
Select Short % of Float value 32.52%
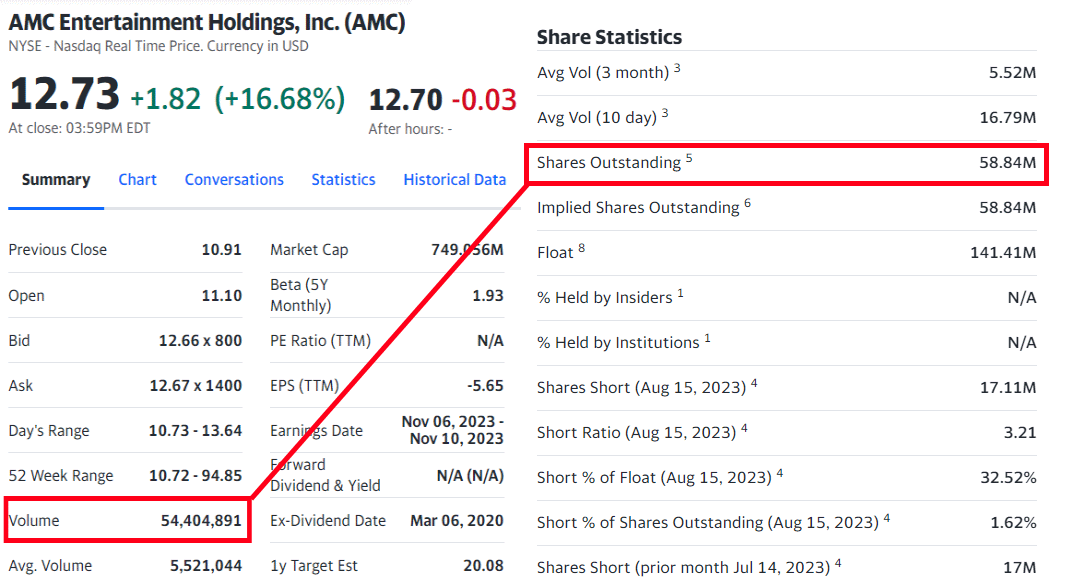coord(1008,477)
